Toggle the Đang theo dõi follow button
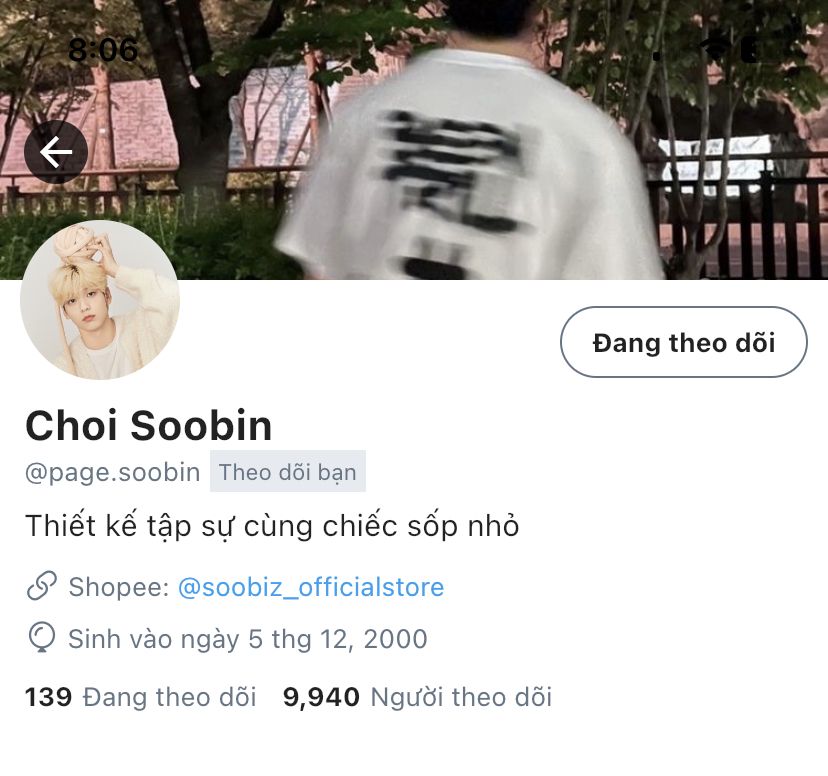 [684, 342]
